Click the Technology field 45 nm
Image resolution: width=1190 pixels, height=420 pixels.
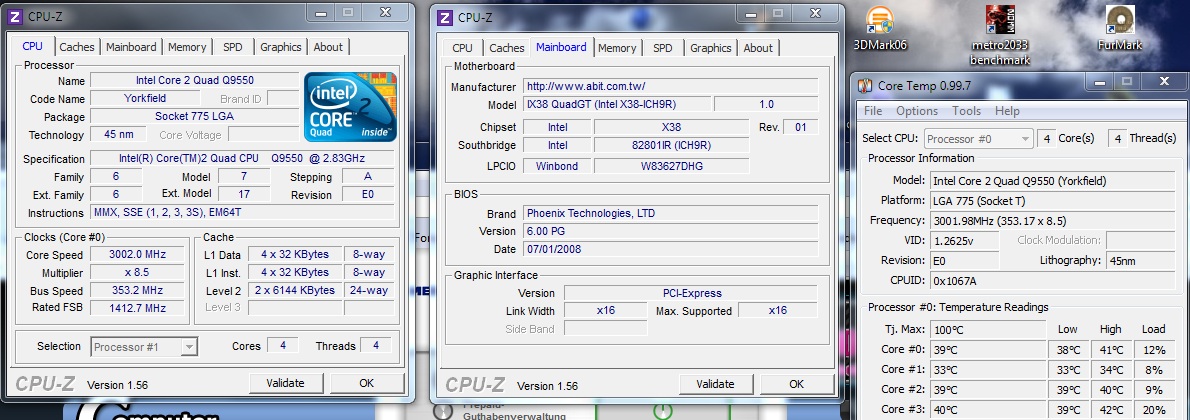[x=118, y=134]
